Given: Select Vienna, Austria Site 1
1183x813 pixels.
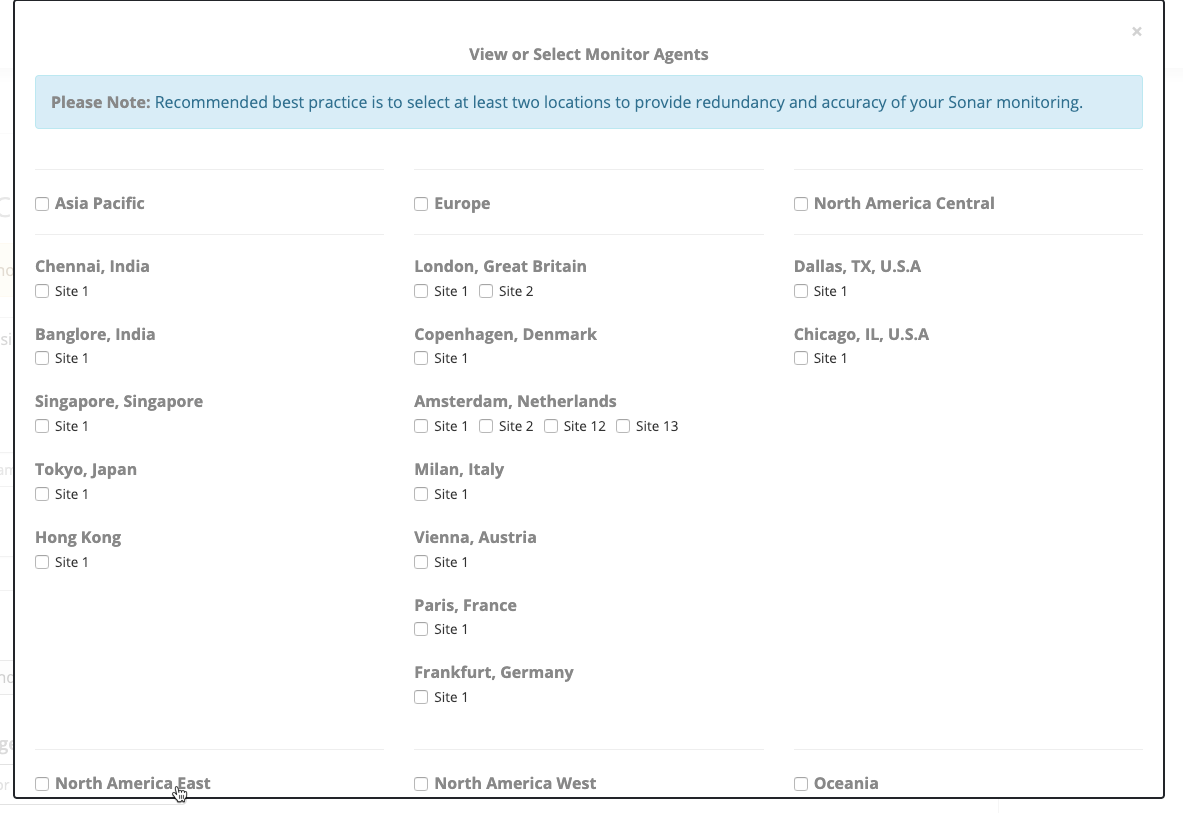Looking at the screenshot, I should pos(421,562).
